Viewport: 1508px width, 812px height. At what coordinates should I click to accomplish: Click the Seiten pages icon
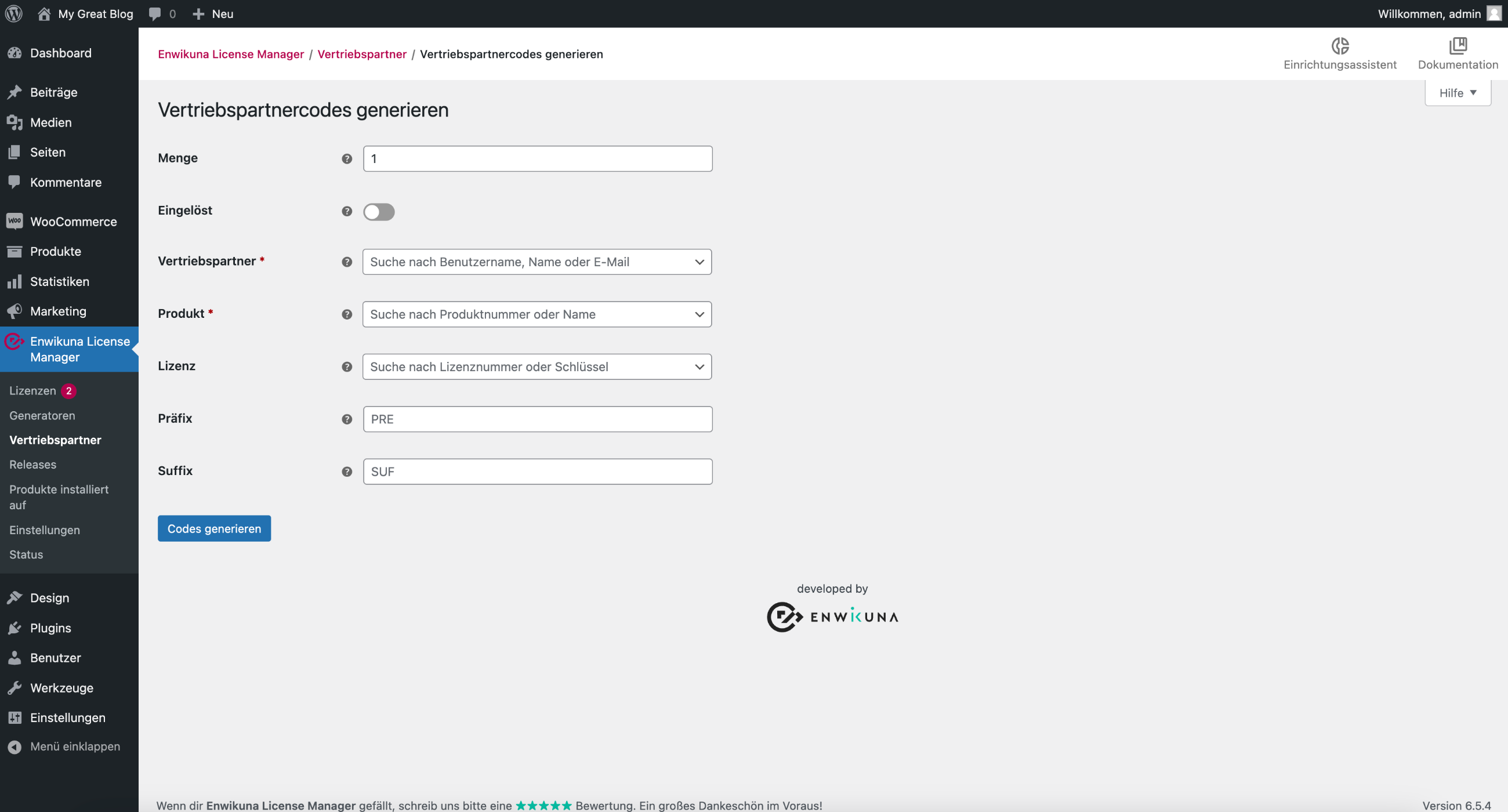click(x=14, y=152)
